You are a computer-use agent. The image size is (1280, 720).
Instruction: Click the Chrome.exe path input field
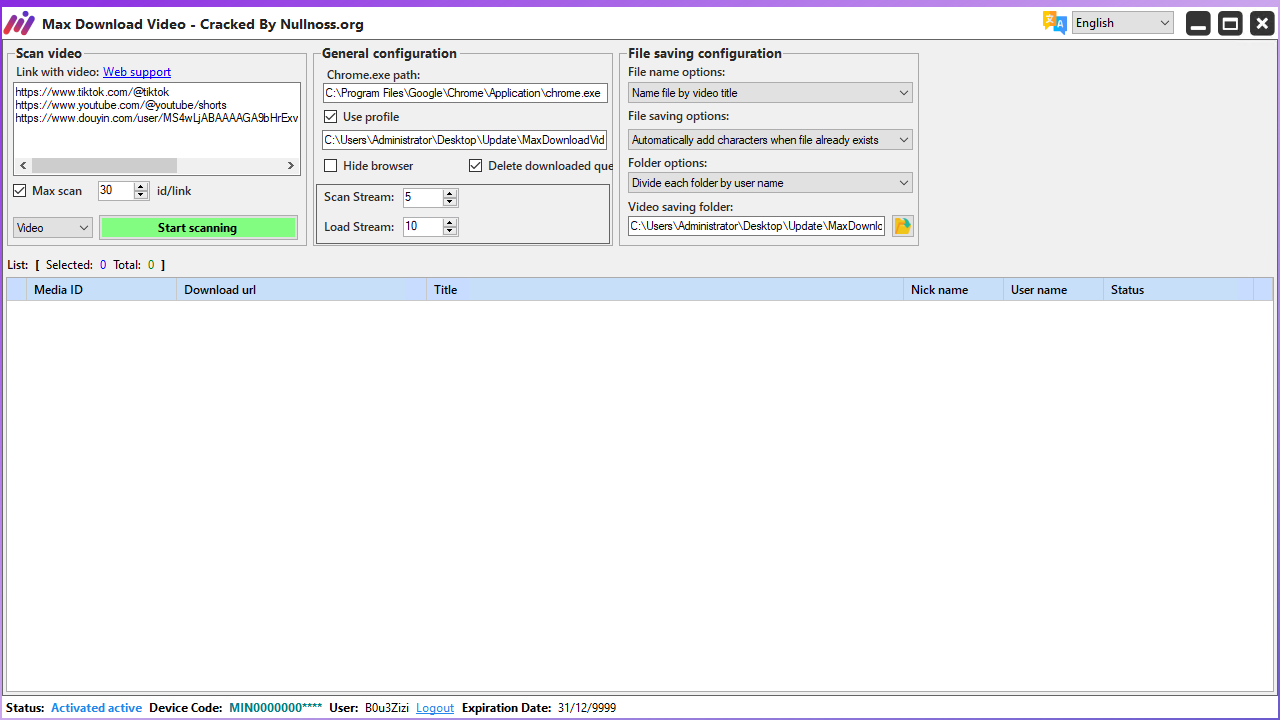click(x=465, y=93)
